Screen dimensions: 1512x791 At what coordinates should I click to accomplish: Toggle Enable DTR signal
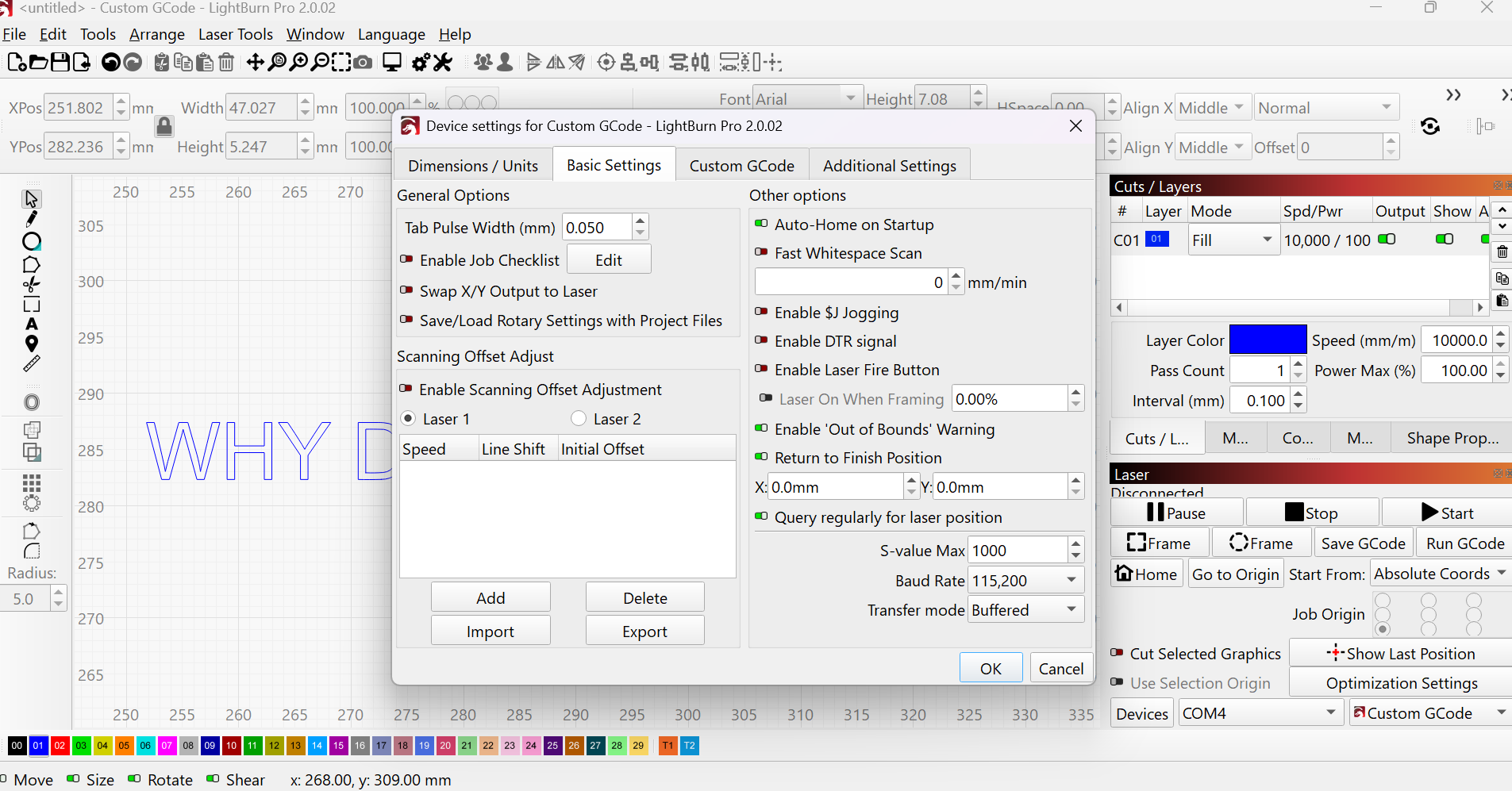[761, 340]
